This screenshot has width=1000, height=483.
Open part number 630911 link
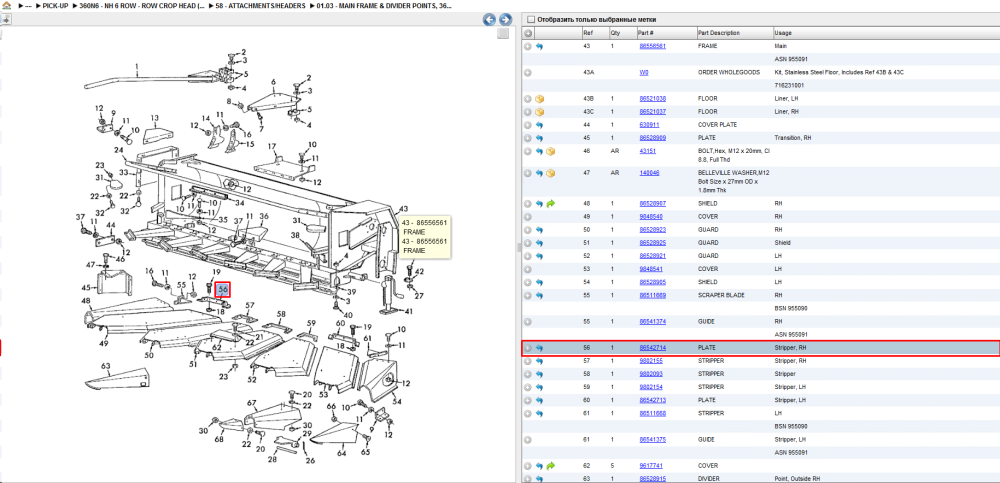649,125
